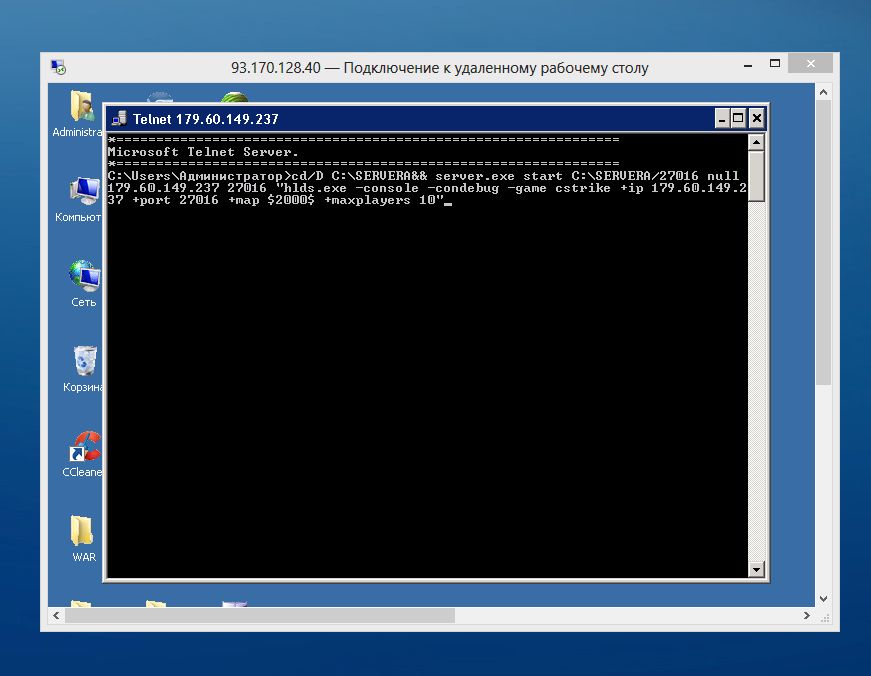Open the Administrator user folder icon
This screenshot has width=871, height=676.
coord(80,108)
